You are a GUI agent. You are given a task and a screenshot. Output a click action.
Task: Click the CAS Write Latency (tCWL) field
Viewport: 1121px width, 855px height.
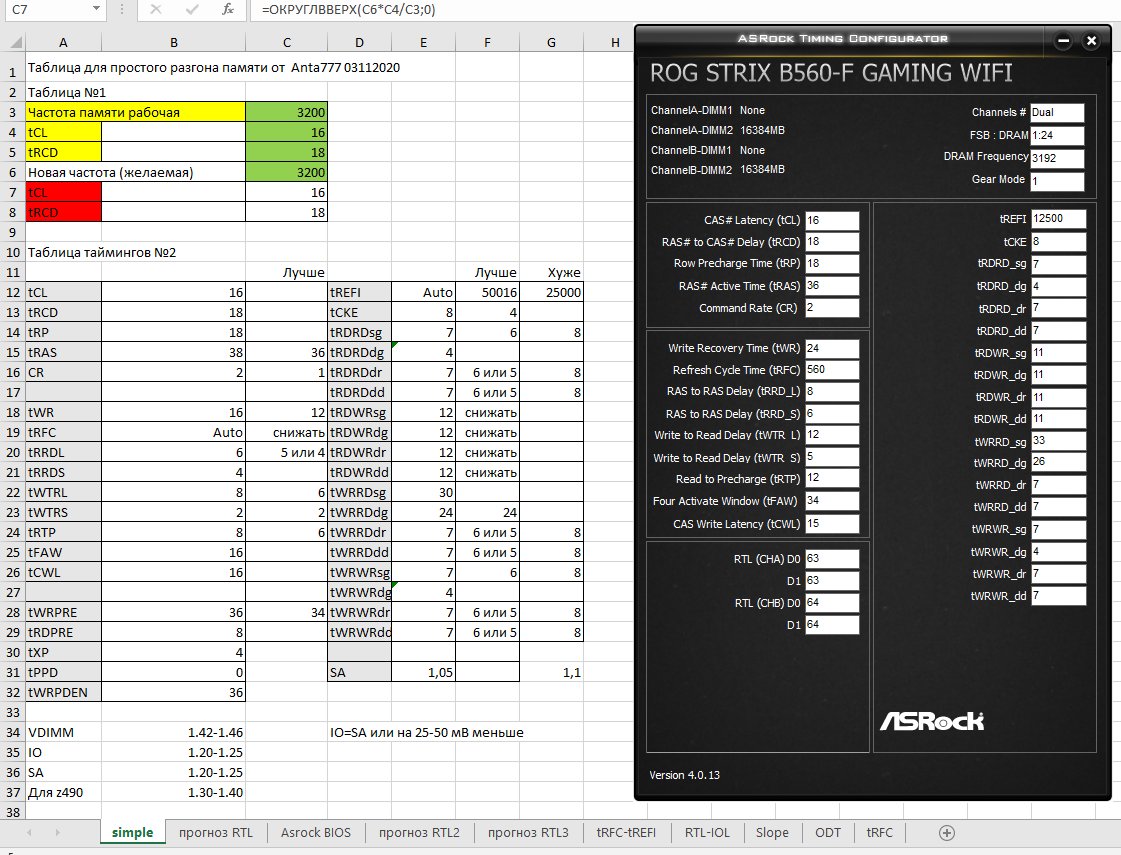click(x=832, y=523)
